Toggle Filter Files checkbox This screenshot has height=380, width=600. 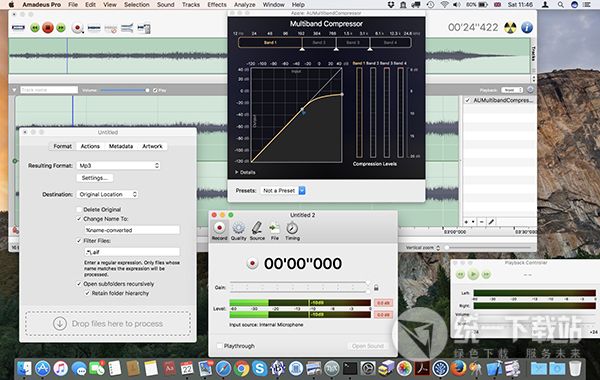pos(79,241)
